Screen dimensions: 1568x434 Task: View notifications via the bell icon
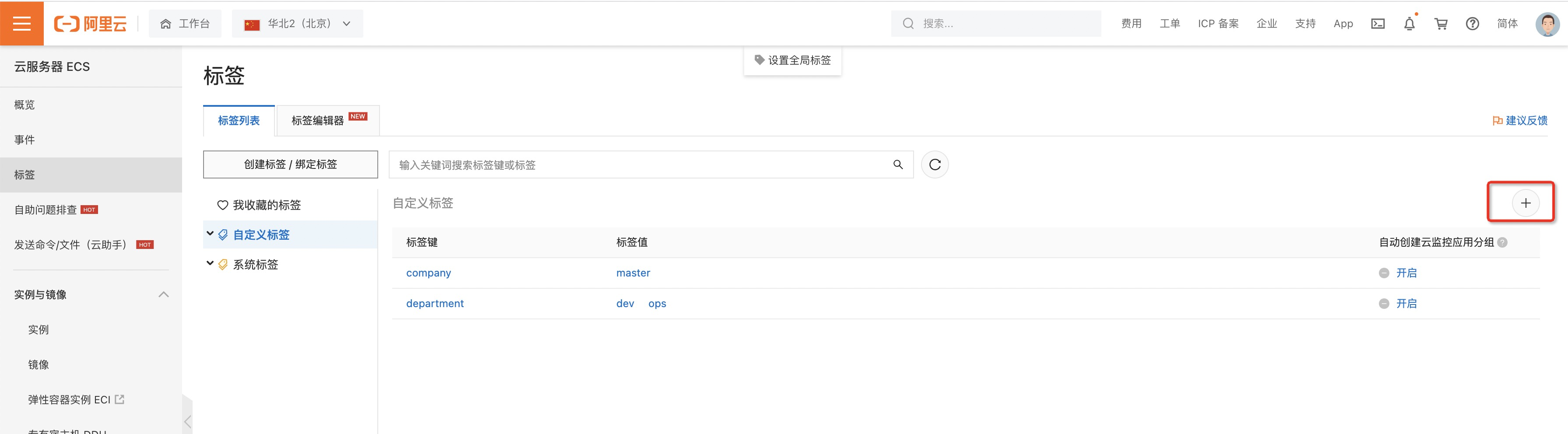1409,24
